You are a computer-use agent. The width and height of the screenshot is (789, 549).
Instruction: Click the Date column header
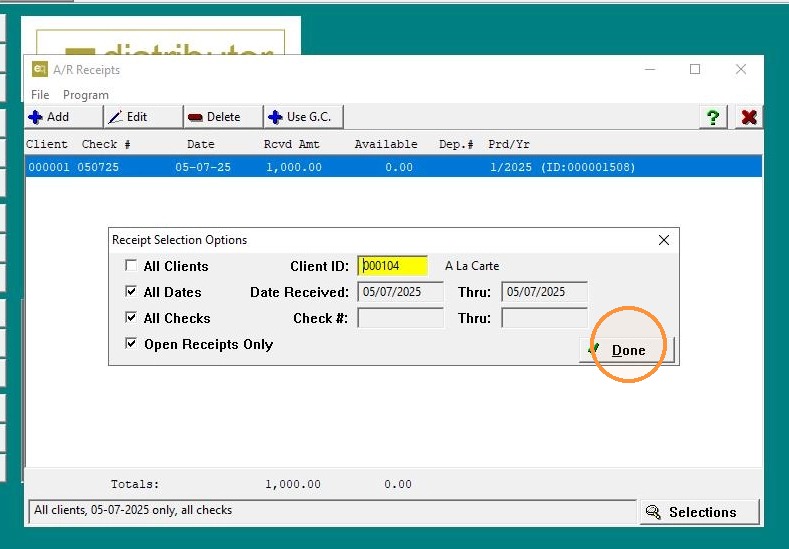tap(201, 144)
